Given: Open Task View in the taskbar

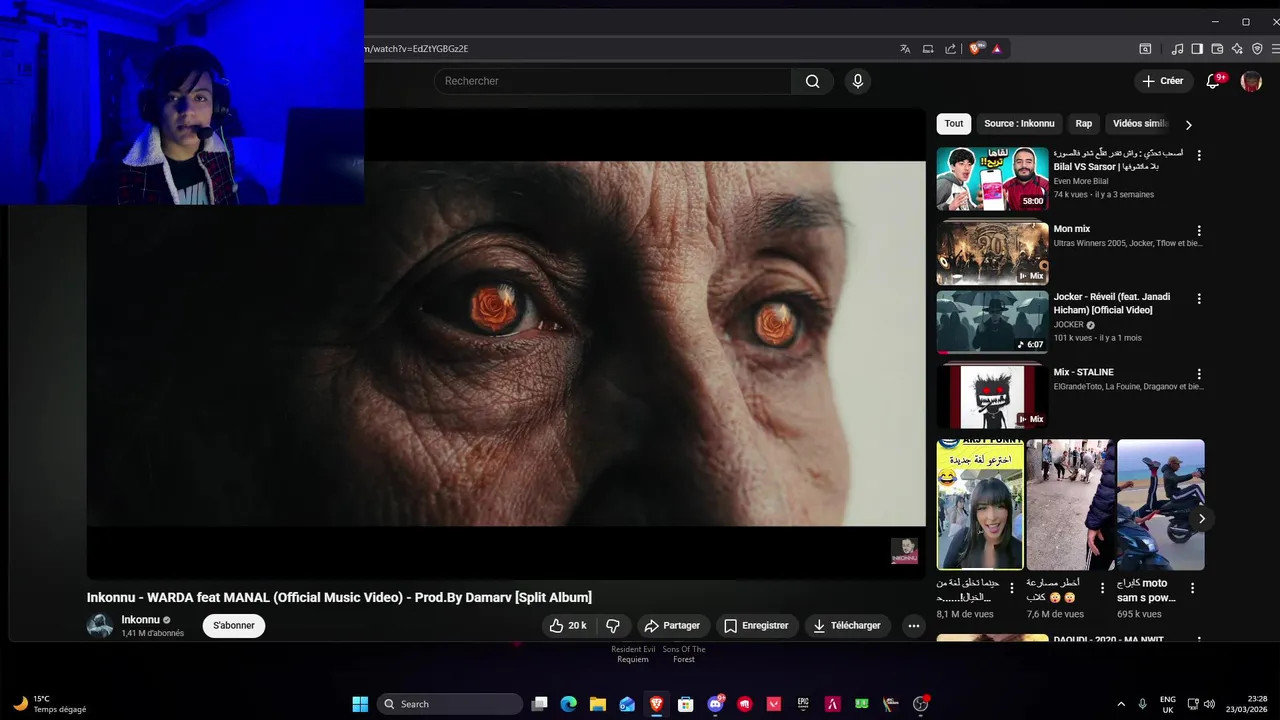Looking at the screenshot, I should click(539, 704).
